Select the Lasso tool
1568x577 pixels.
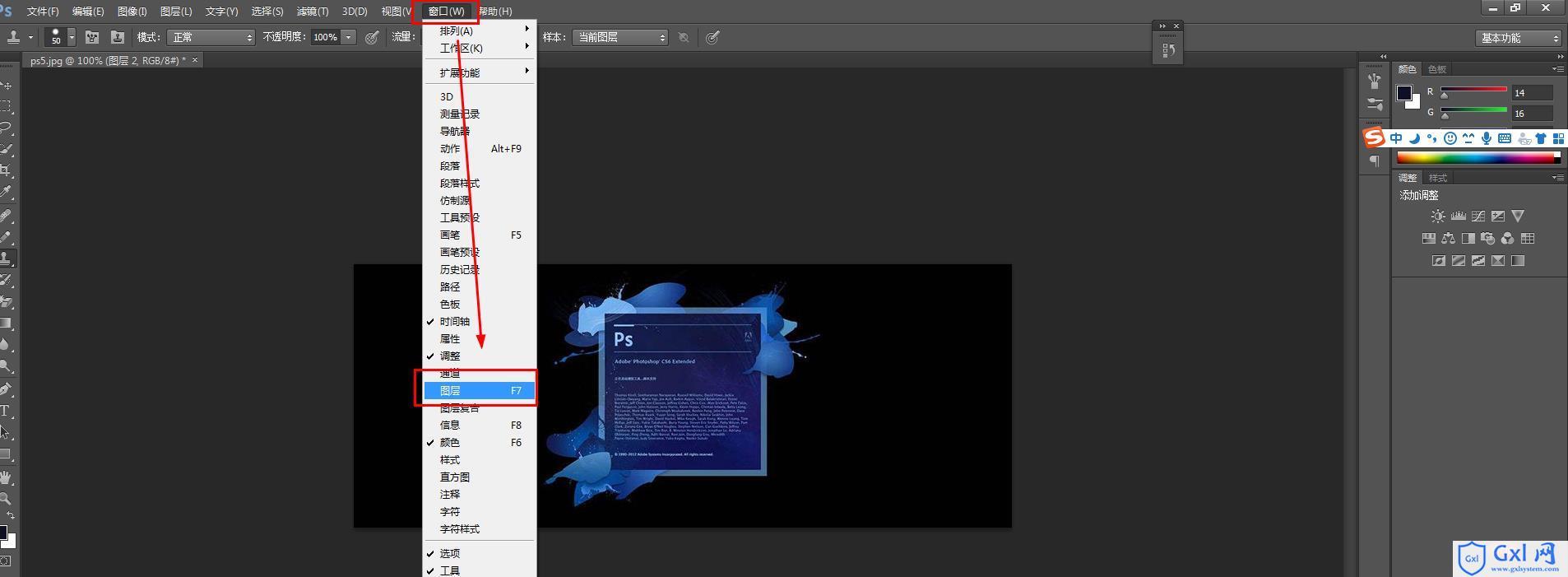7,128
